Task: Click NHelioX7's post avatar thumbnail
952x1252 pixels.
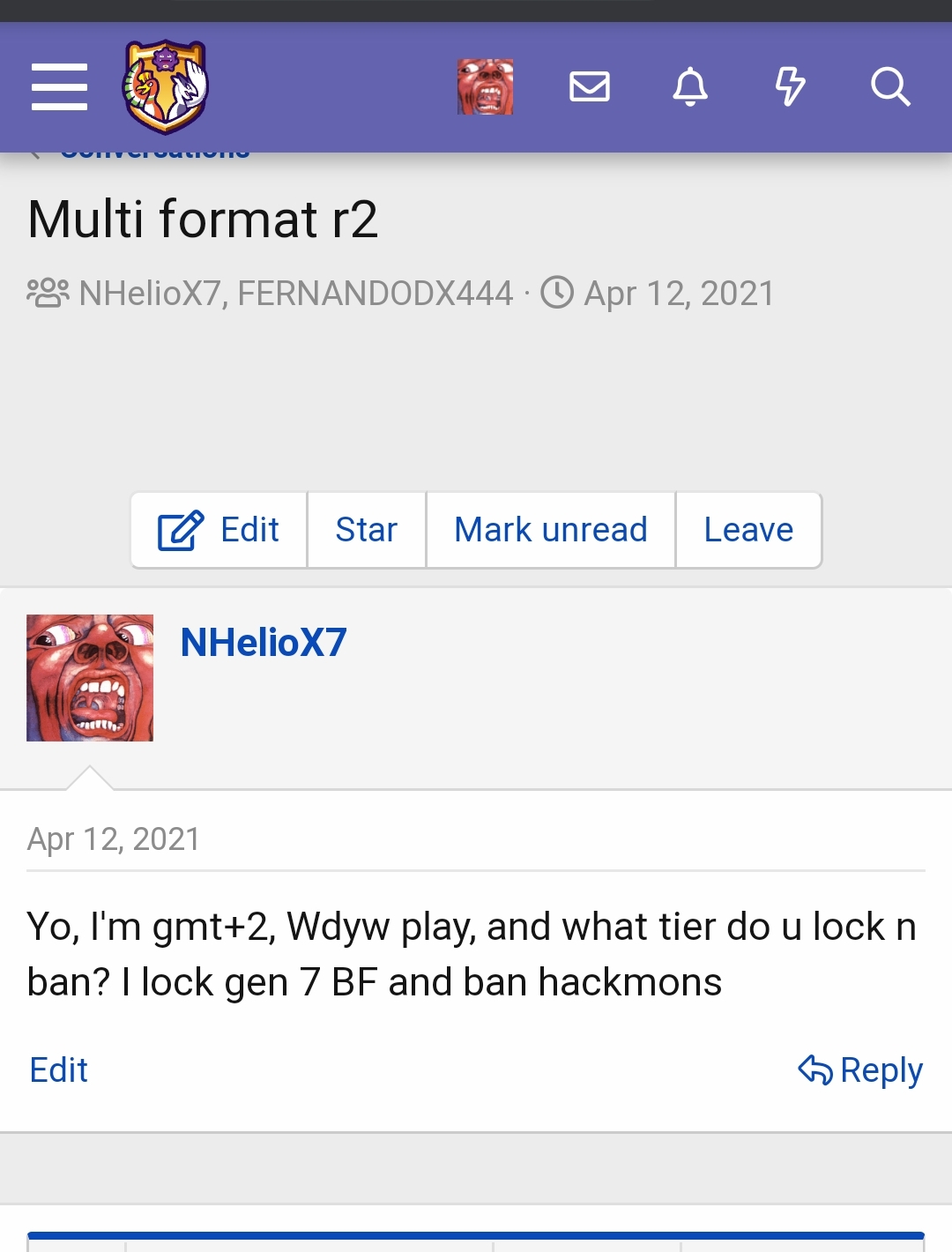Action: (90, 678)
